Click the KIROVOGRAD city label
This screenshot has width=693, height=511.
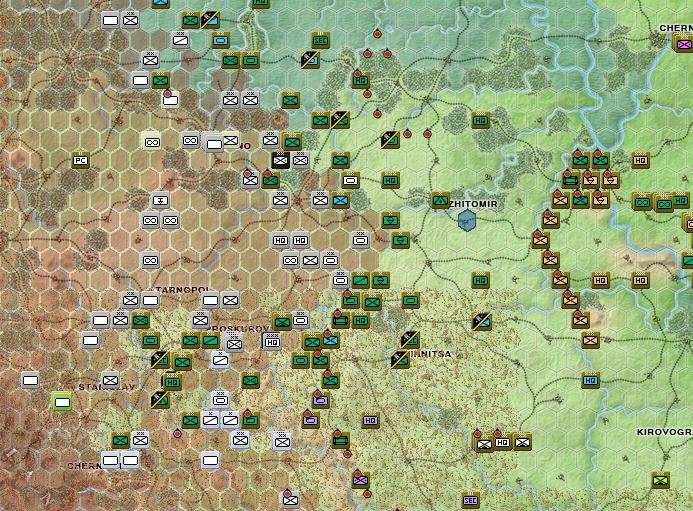coord(665,432)
